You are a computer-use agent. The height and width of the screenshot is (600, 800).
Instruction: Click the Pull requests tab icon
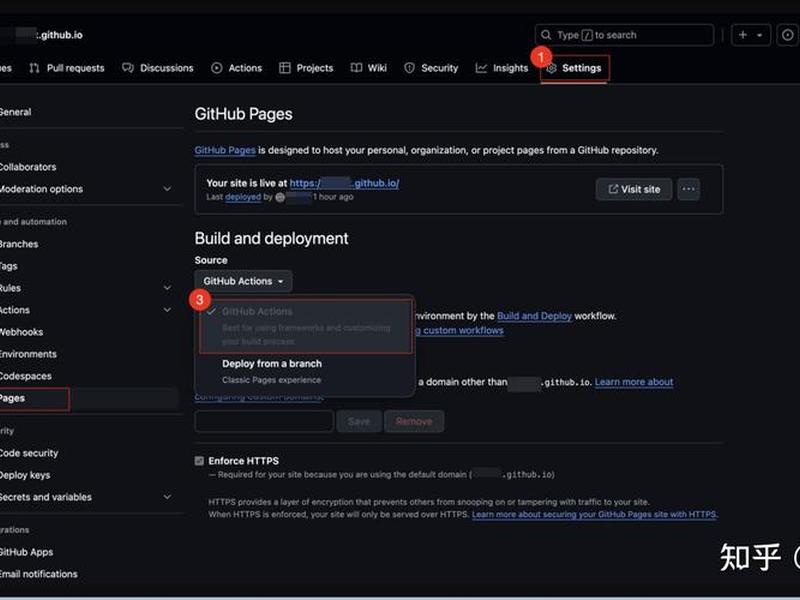(x=34, y=68)
